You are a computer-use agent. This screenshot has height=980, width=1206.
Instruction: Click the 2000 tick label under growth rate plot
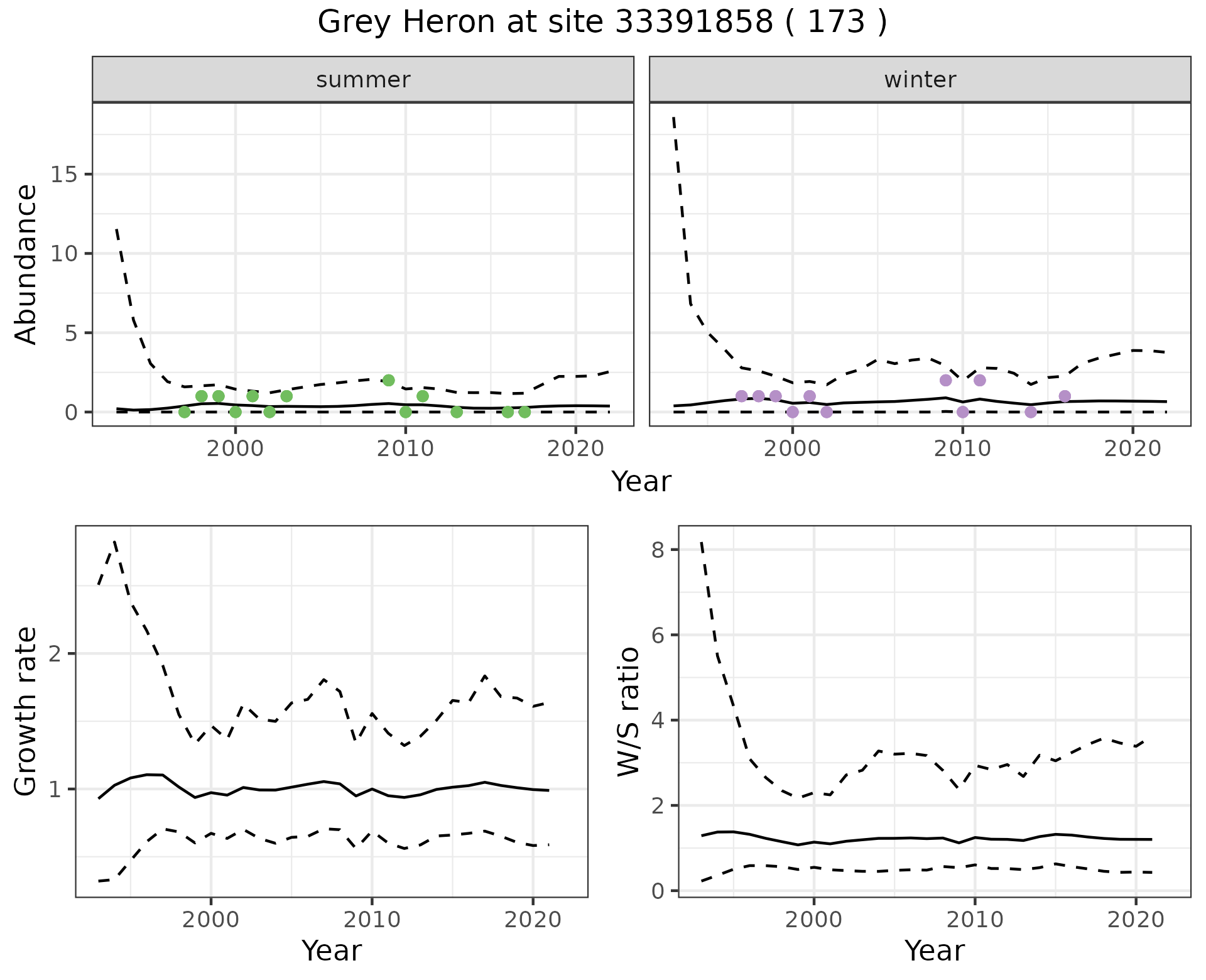pos(210,919)
